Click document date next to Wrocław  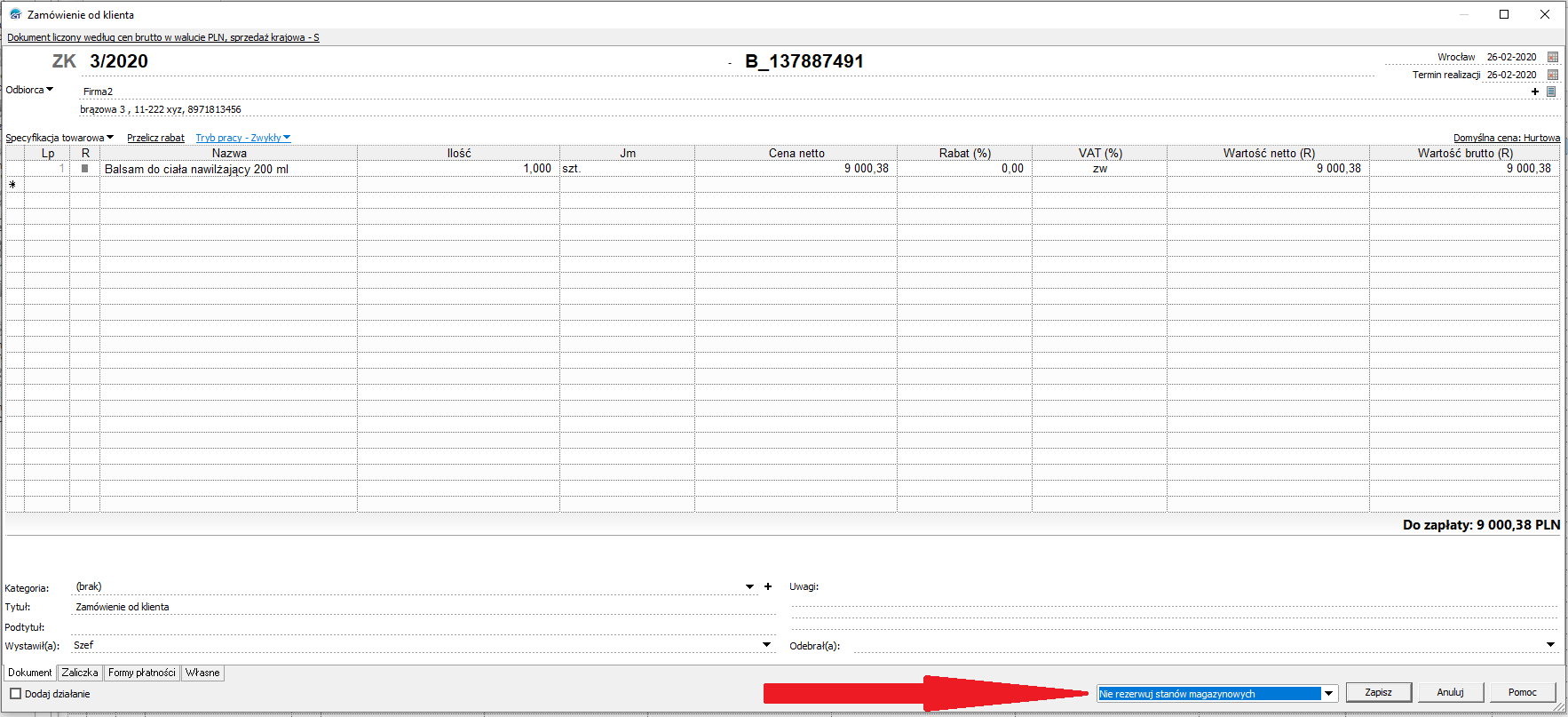point(1511,57)
